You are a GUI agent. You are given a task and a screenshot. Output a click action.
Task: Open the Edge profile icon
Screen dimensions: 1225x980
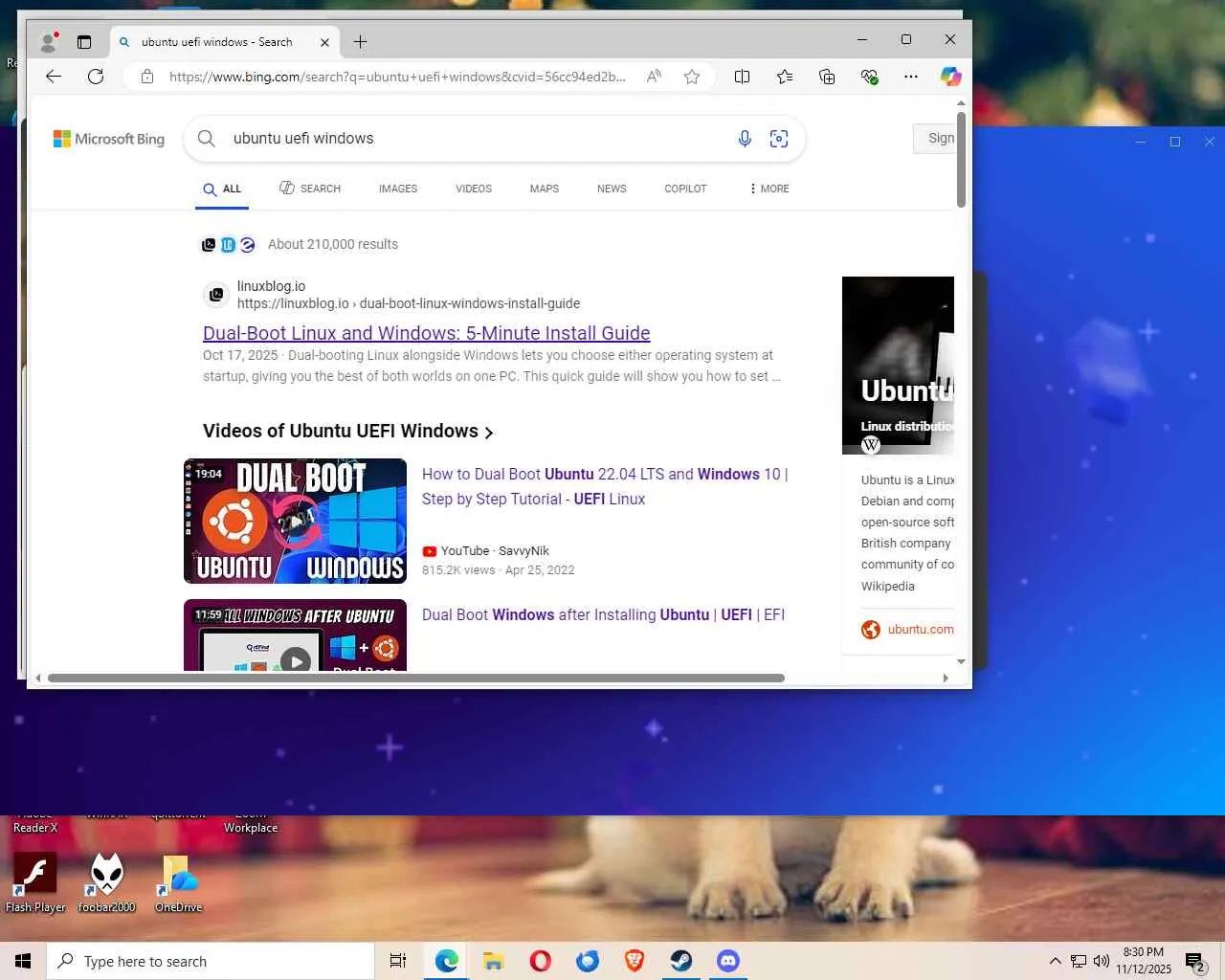tap(48, 41)
